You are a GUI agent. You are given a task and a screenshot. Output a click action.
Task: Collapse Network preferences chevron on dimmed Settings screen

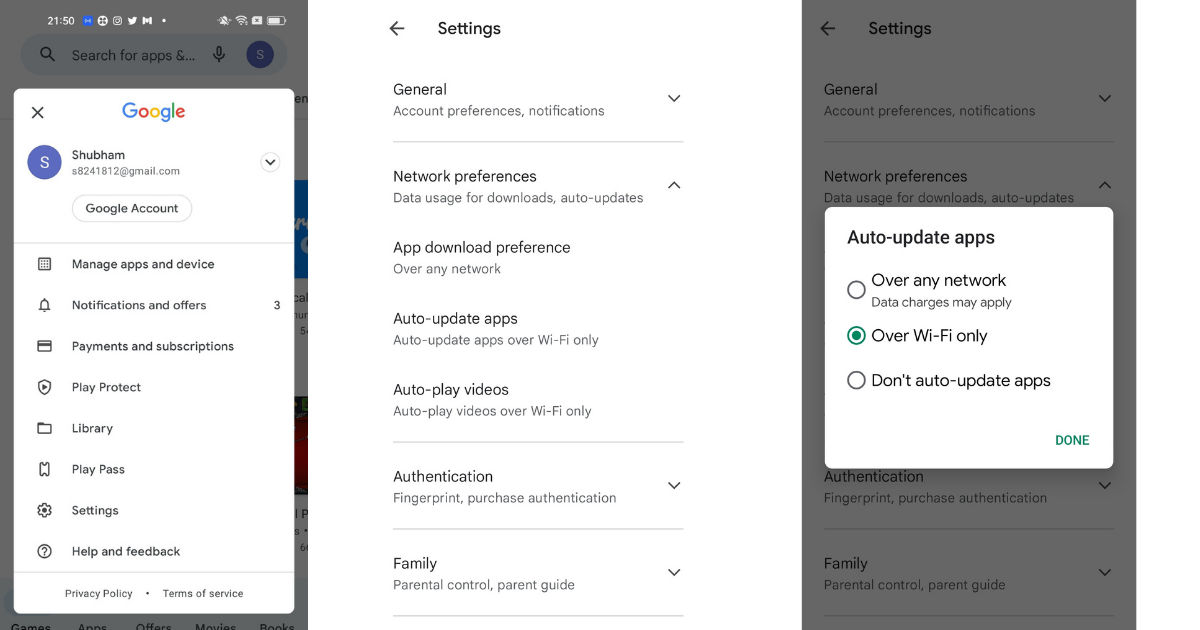coord(1104,185)
